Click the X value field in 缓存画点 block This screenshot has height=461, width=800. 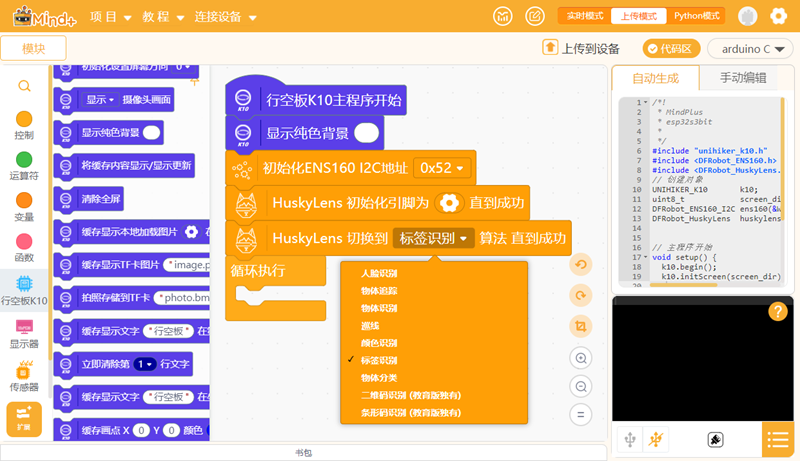click(x=141, y=430)
